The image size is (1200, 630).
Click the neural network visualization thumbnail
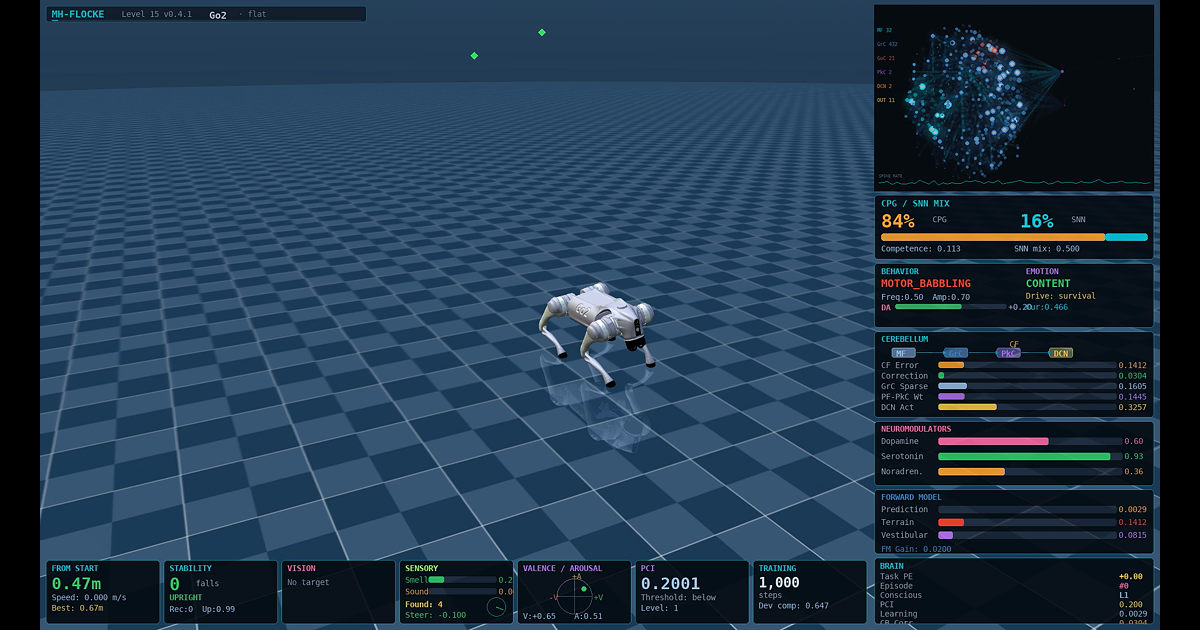pos(1014,98)
